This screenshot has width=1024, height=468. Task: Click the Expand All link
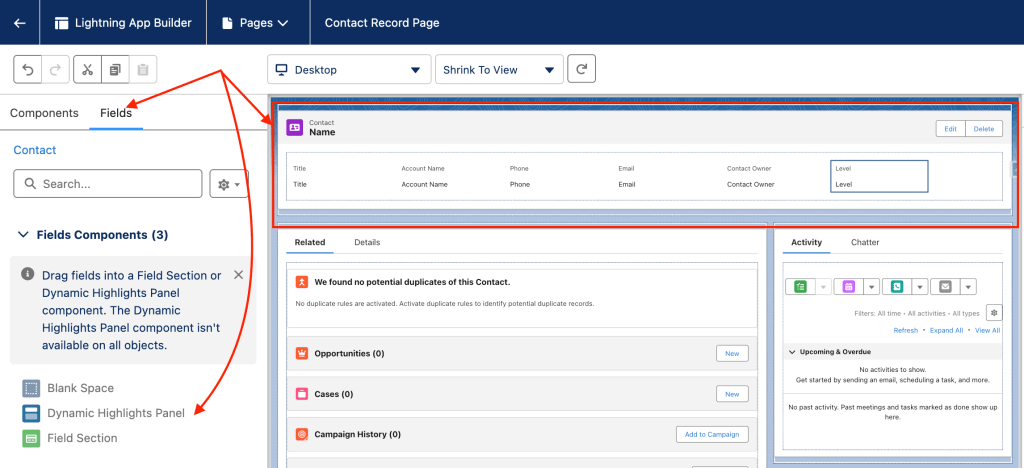point(946,330)
